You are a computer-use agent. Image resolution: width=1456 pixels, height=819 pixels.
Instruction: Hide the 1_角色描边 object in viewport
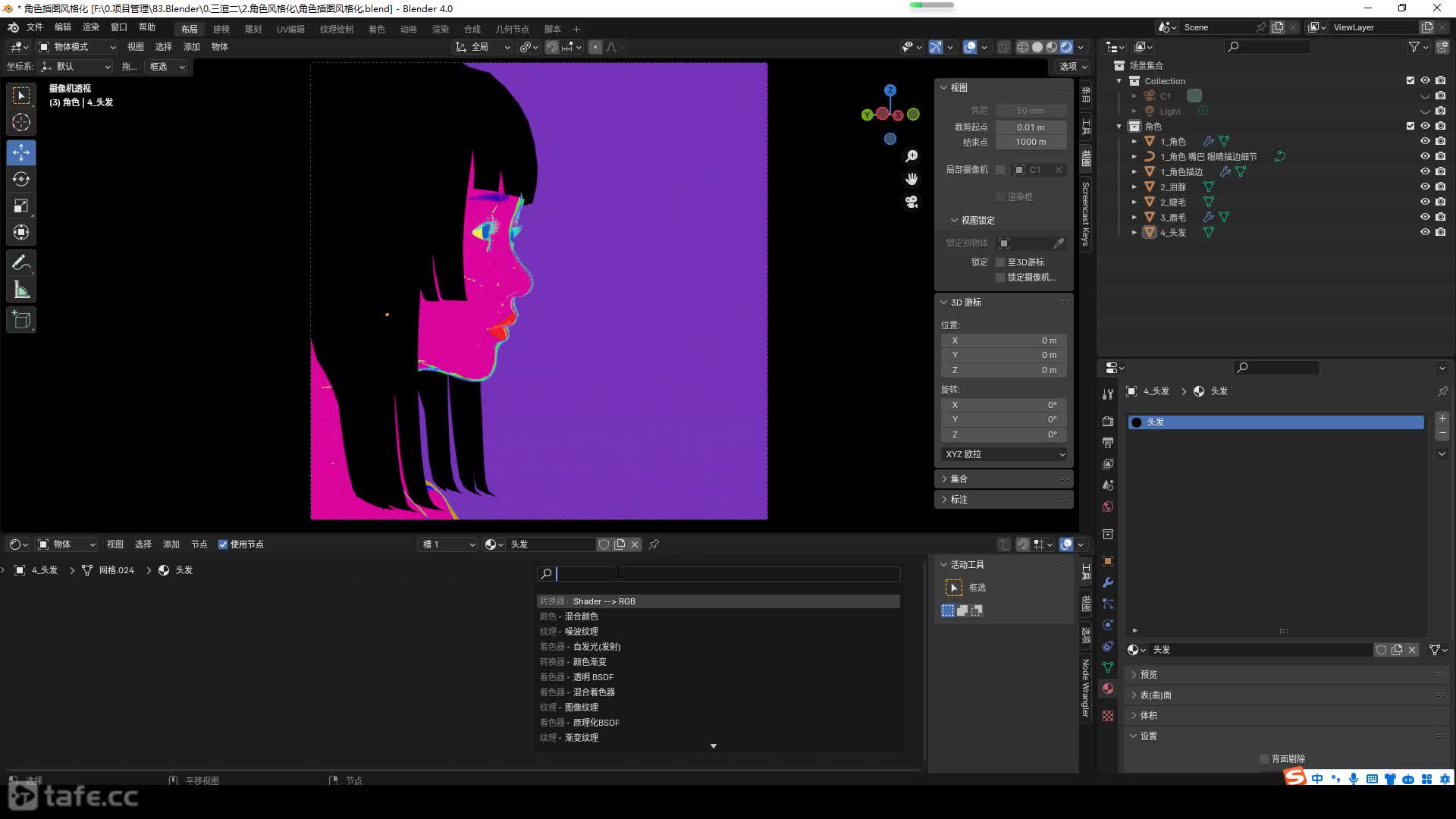[x=1425, y=172]
